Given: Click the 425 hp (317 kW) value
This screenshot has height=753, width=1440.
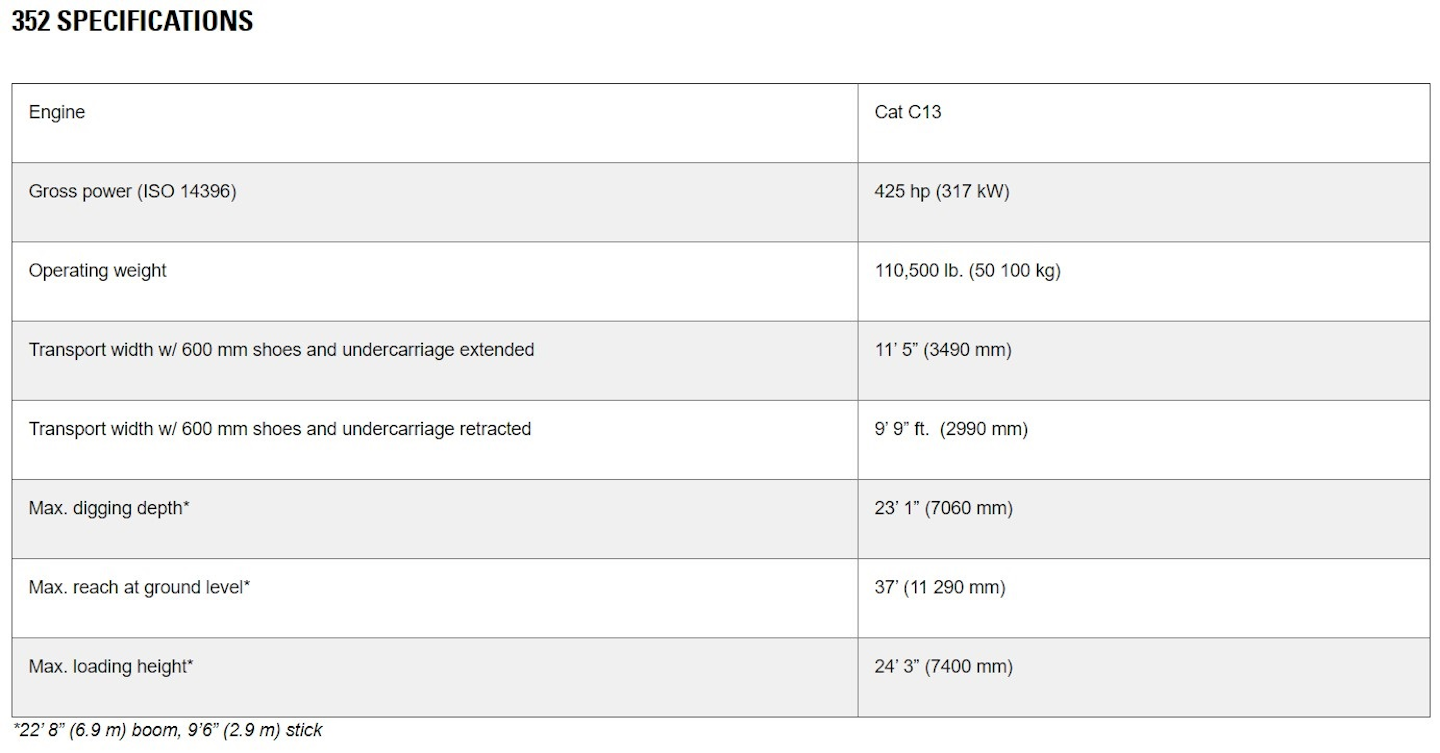Looking at the screenshot, I should [x=941, y=191].
